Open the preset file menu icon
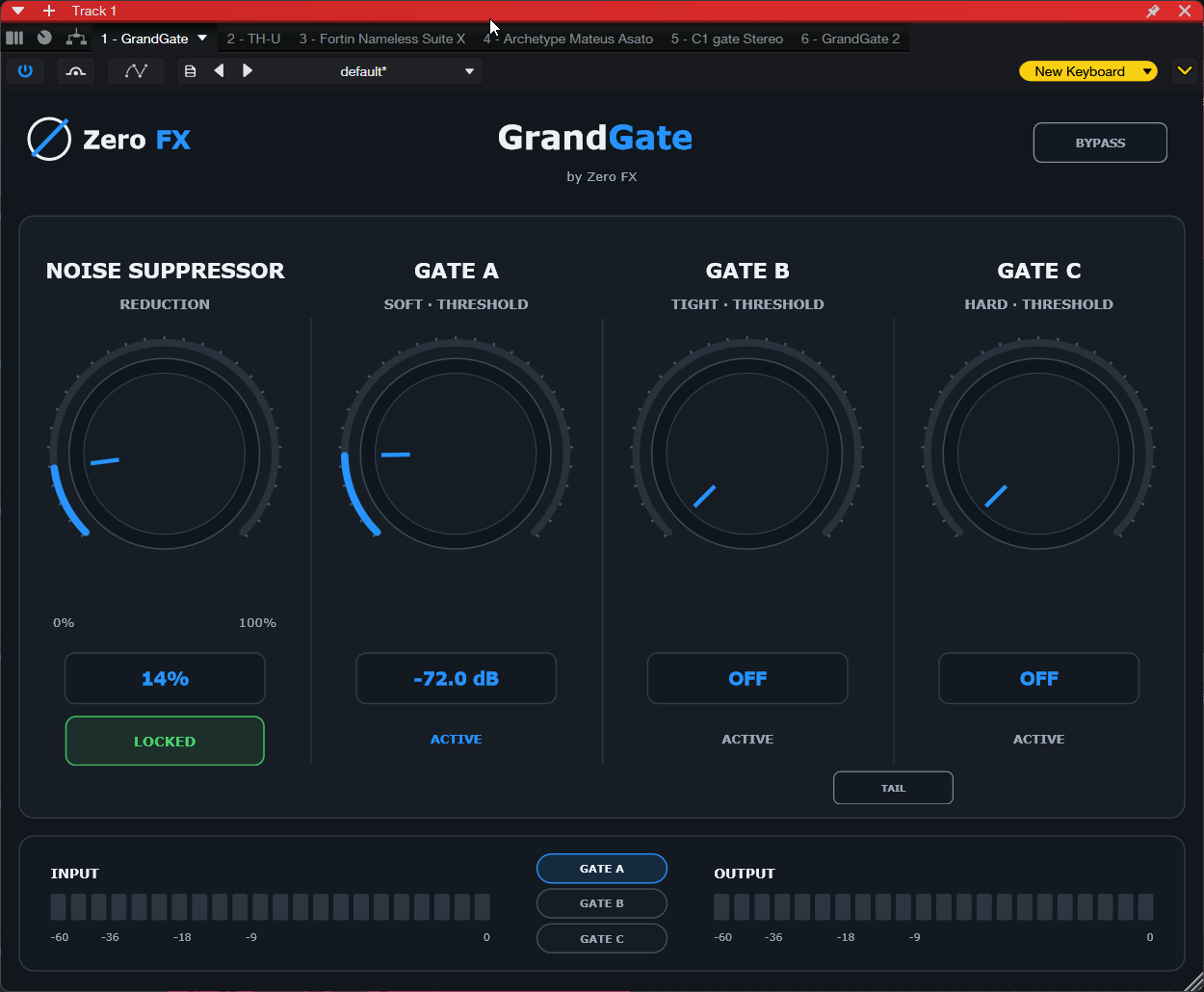Image resolution: width=1204 pixels, height=992 pixels. click(190, 71)
